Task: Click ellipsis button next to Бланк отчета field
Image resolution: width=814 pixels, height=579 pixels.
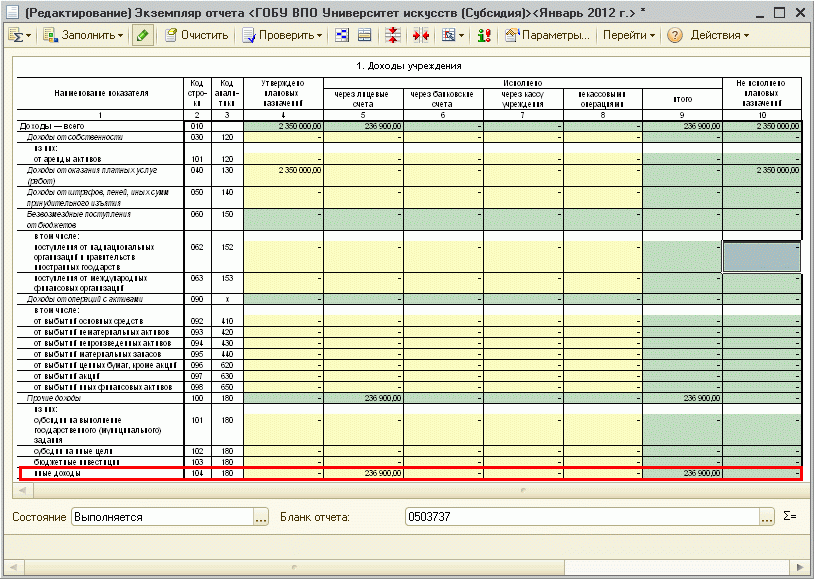Action: point(767,517)
